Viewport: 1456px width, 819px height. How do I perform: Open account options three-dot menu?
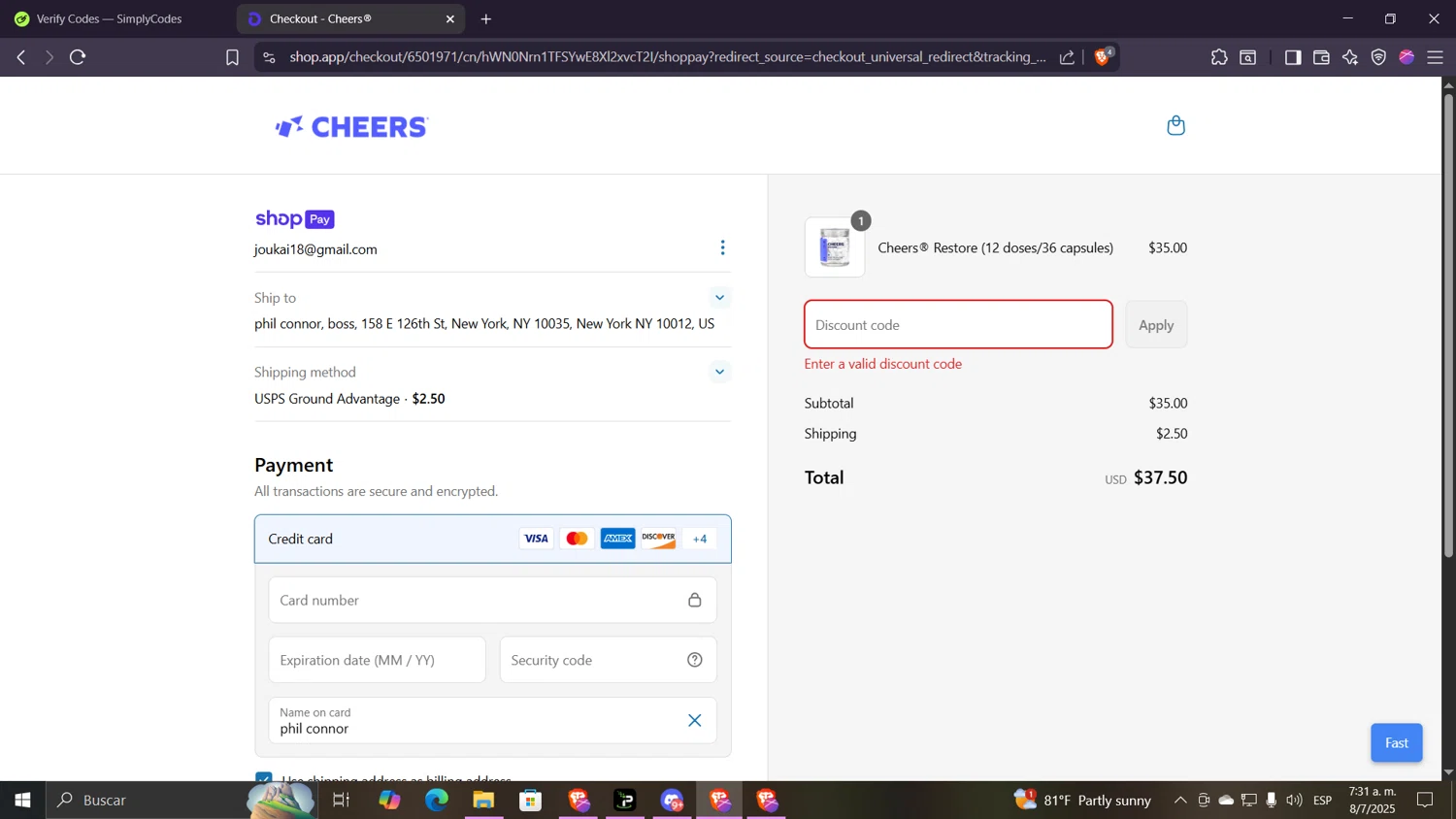tap(722, 248)
